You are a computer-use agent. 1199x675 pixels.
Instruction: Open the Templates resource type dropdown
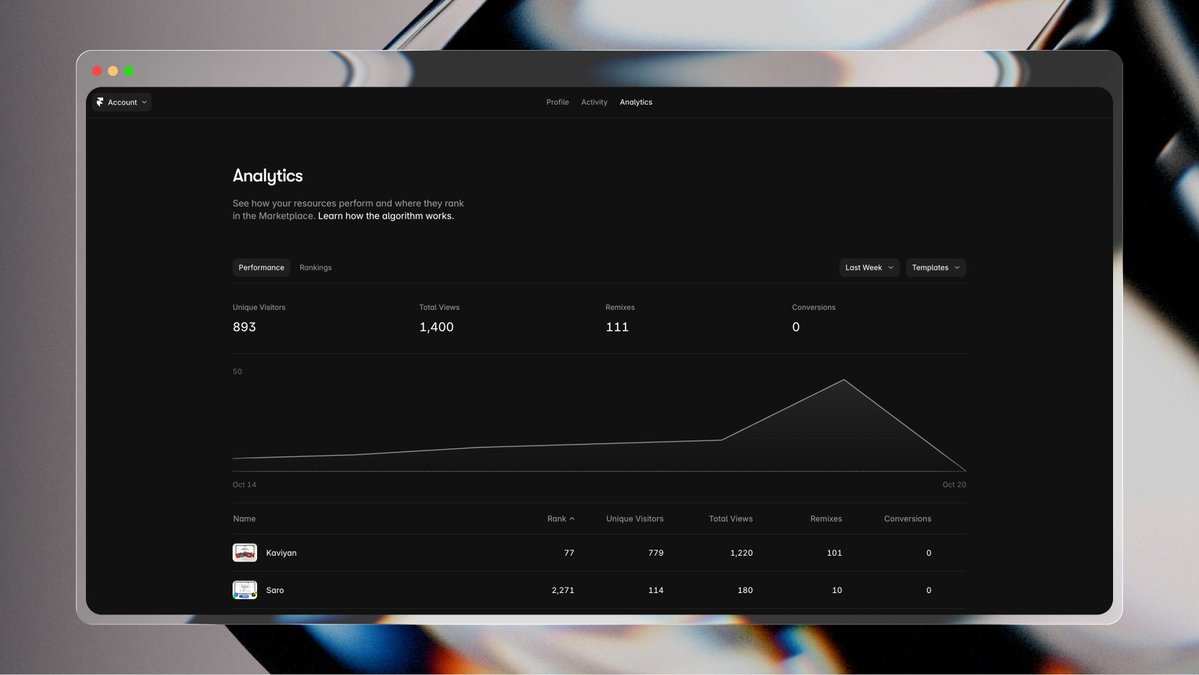(936, 268)
